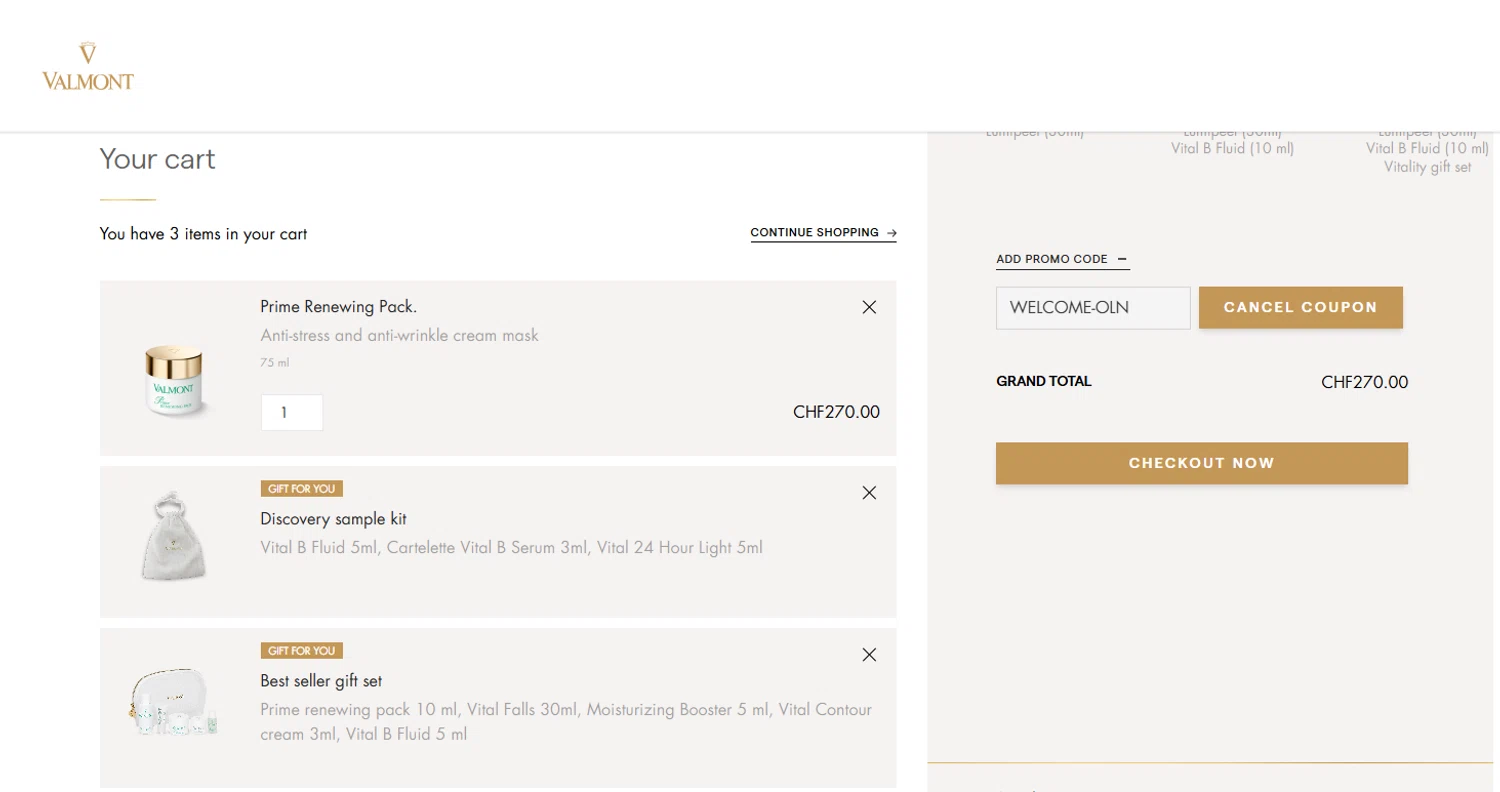Click the Prime Renewing Pack product title

338,307
